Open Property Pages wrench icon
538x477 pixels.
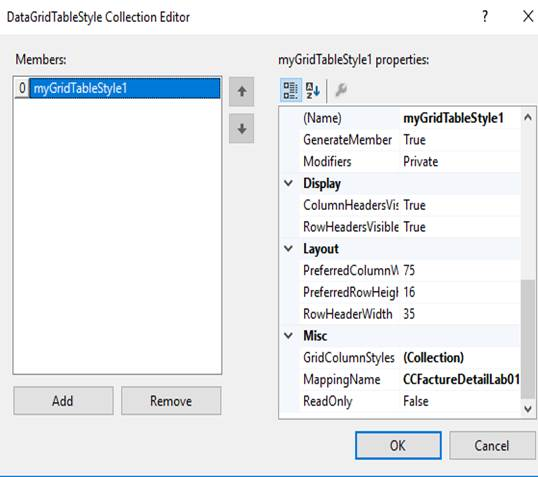click(341, 90)
